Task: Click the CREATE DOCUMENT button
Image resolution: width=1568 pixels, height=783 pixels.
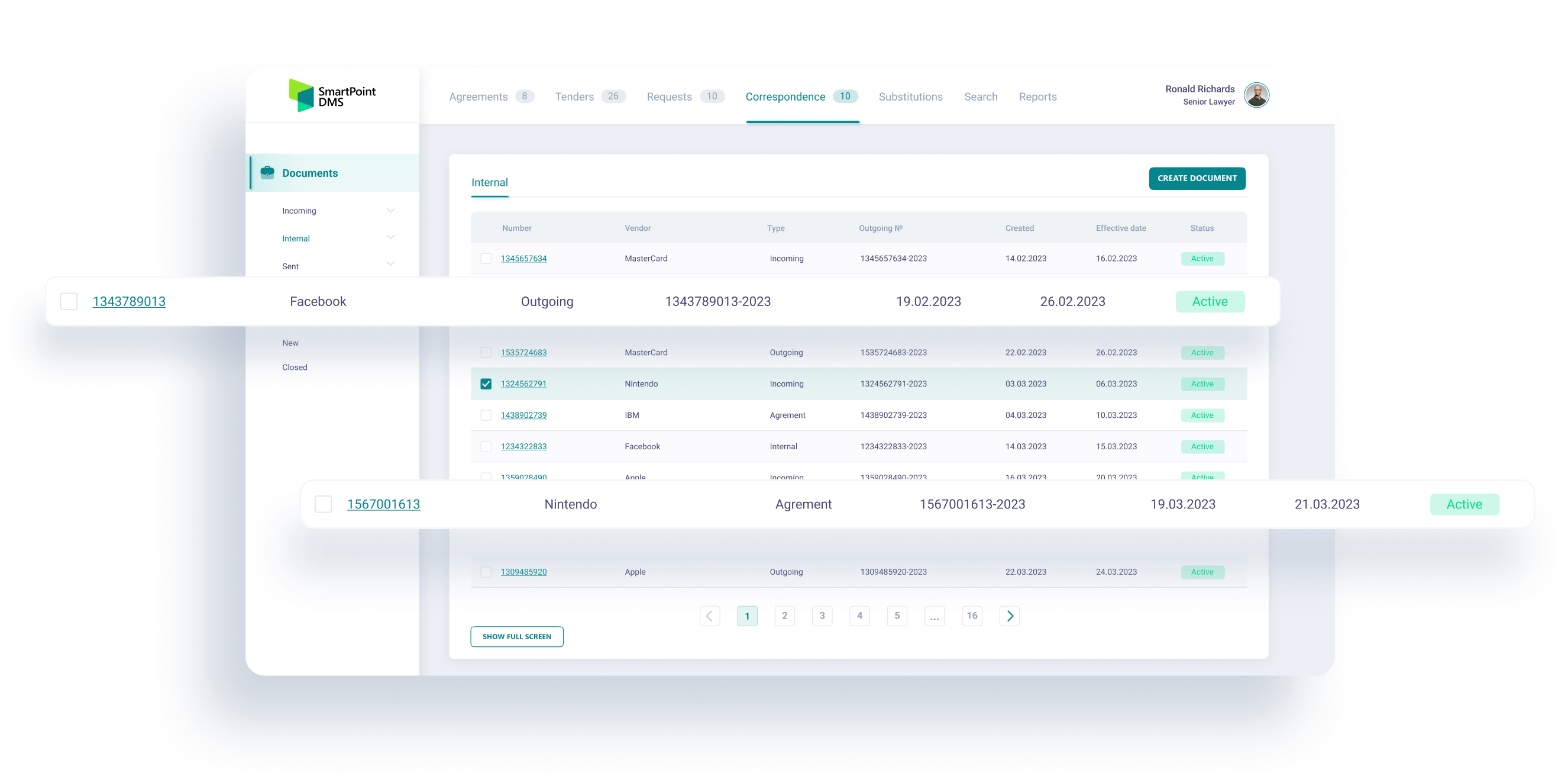Action: coord(1196,178)
